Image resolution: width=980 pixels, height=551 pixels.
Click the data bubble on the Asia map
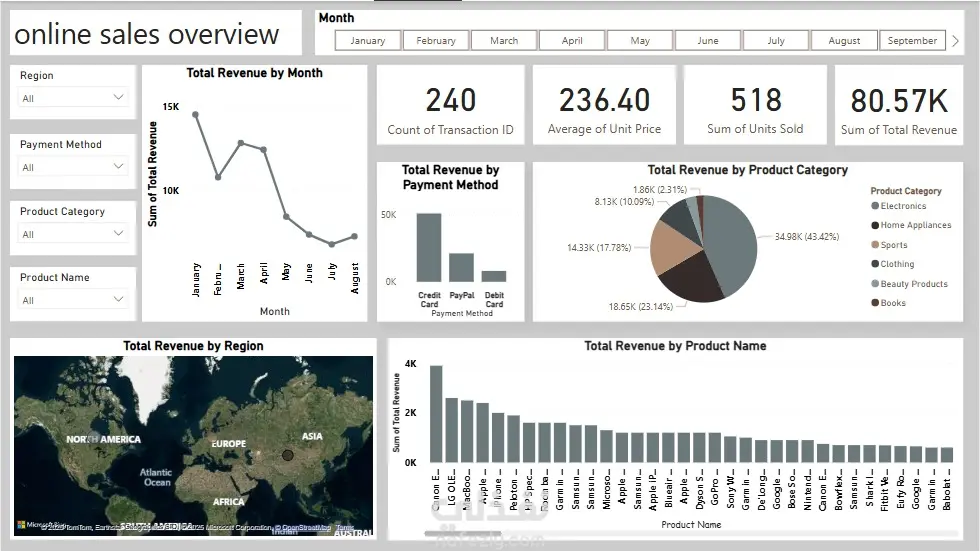[288, 455]
